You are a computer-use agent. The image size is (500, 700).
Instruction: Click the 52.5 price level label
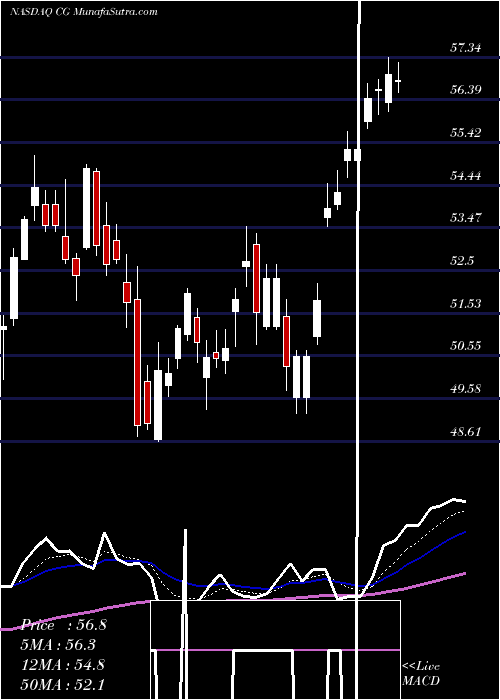pyautogui.click(x=462, y=261)
